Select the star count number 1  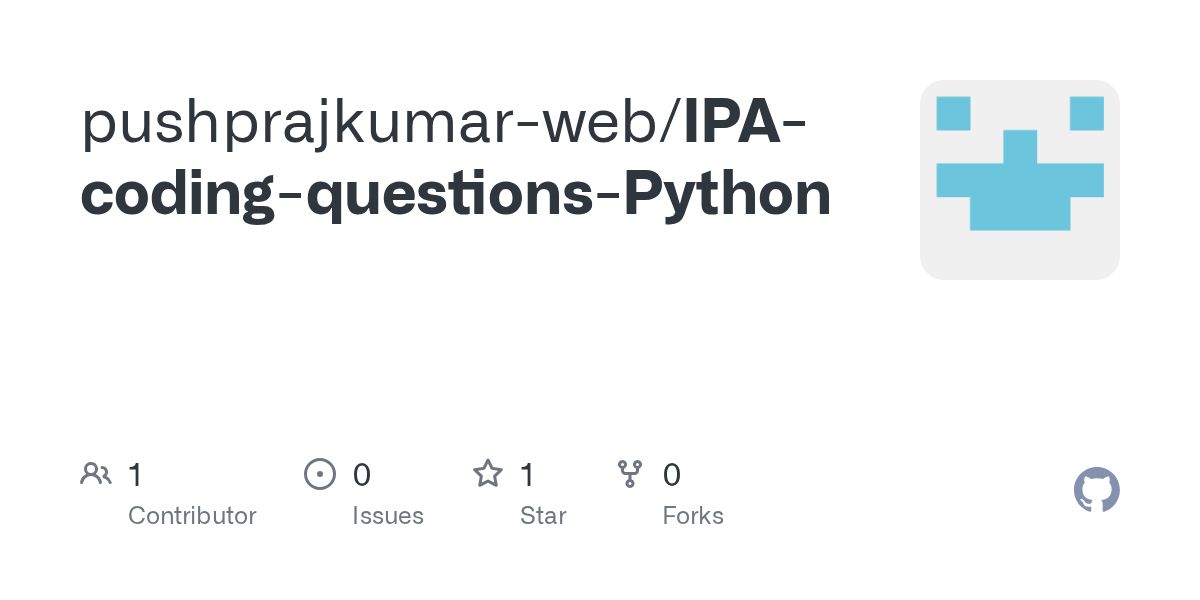coord(527,475)
